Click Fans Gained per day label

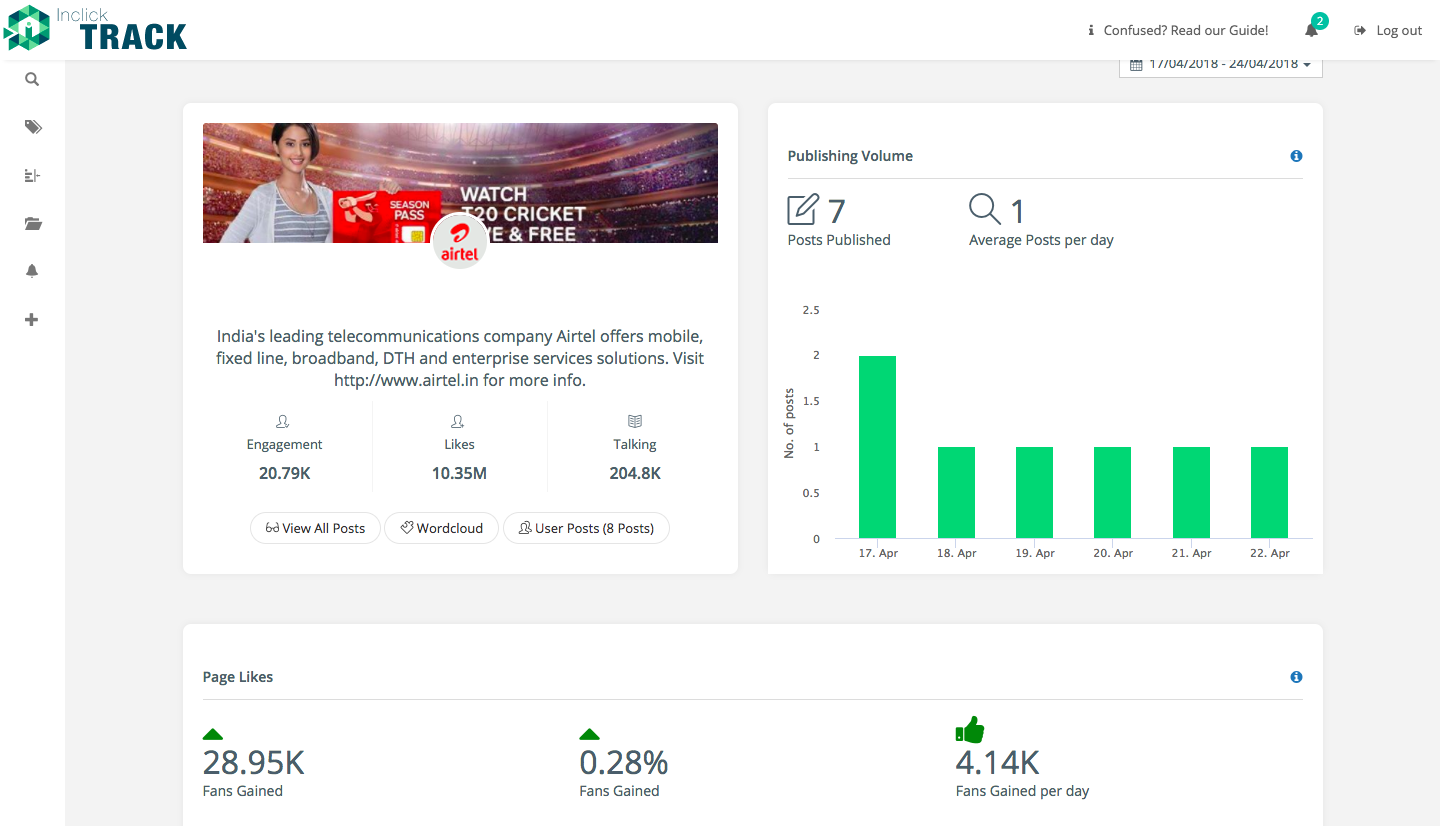[x=1022, y=791]
